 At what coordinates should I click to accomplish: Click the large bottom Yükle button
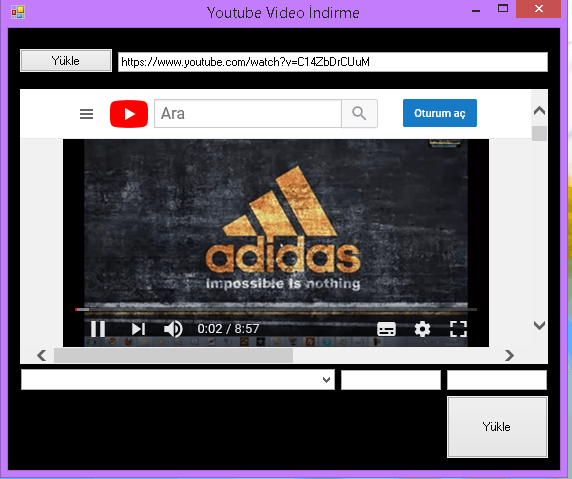coord(497,427)
